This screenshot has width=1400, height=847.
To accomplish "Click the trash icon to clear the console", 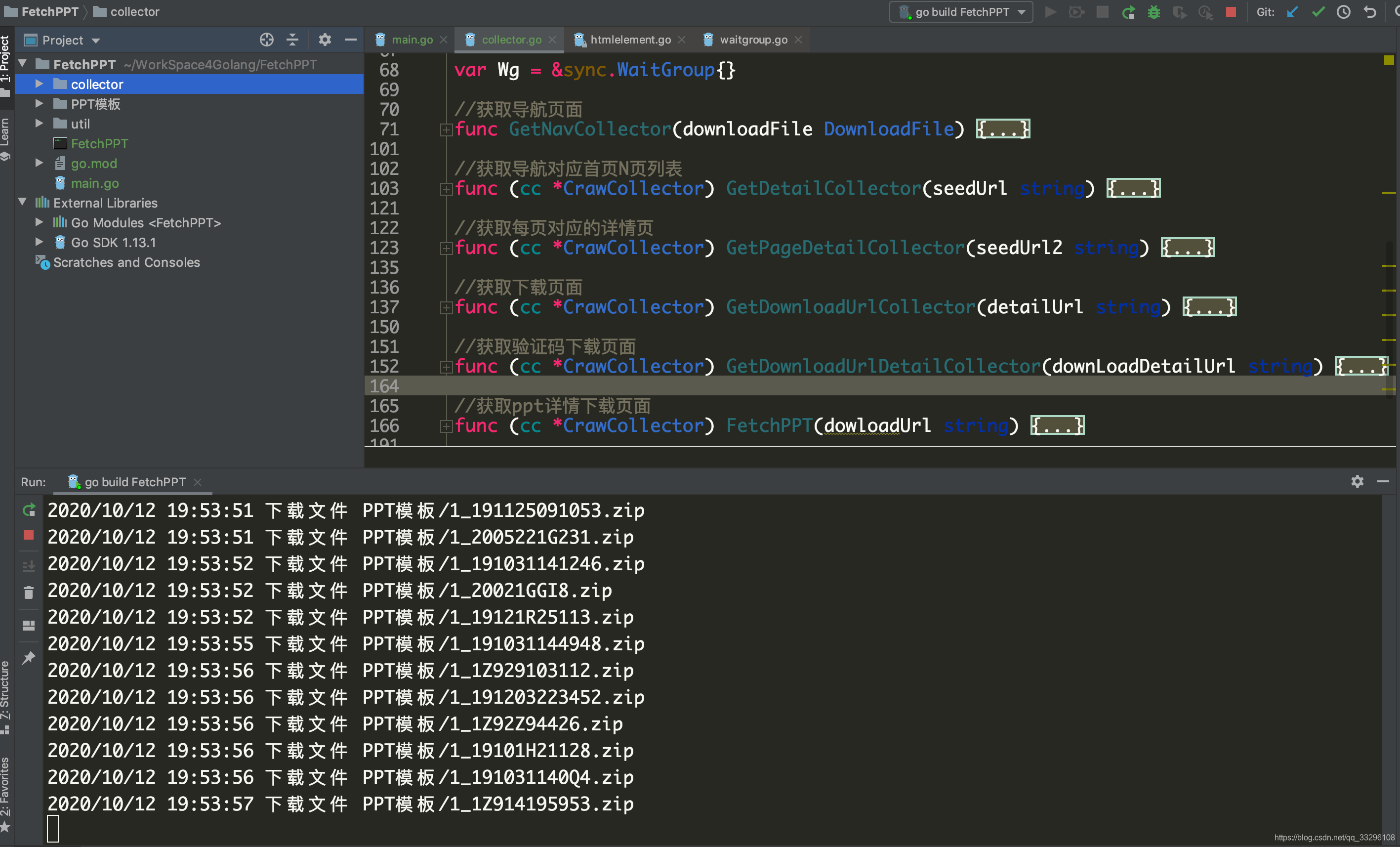I will [29, 593].
